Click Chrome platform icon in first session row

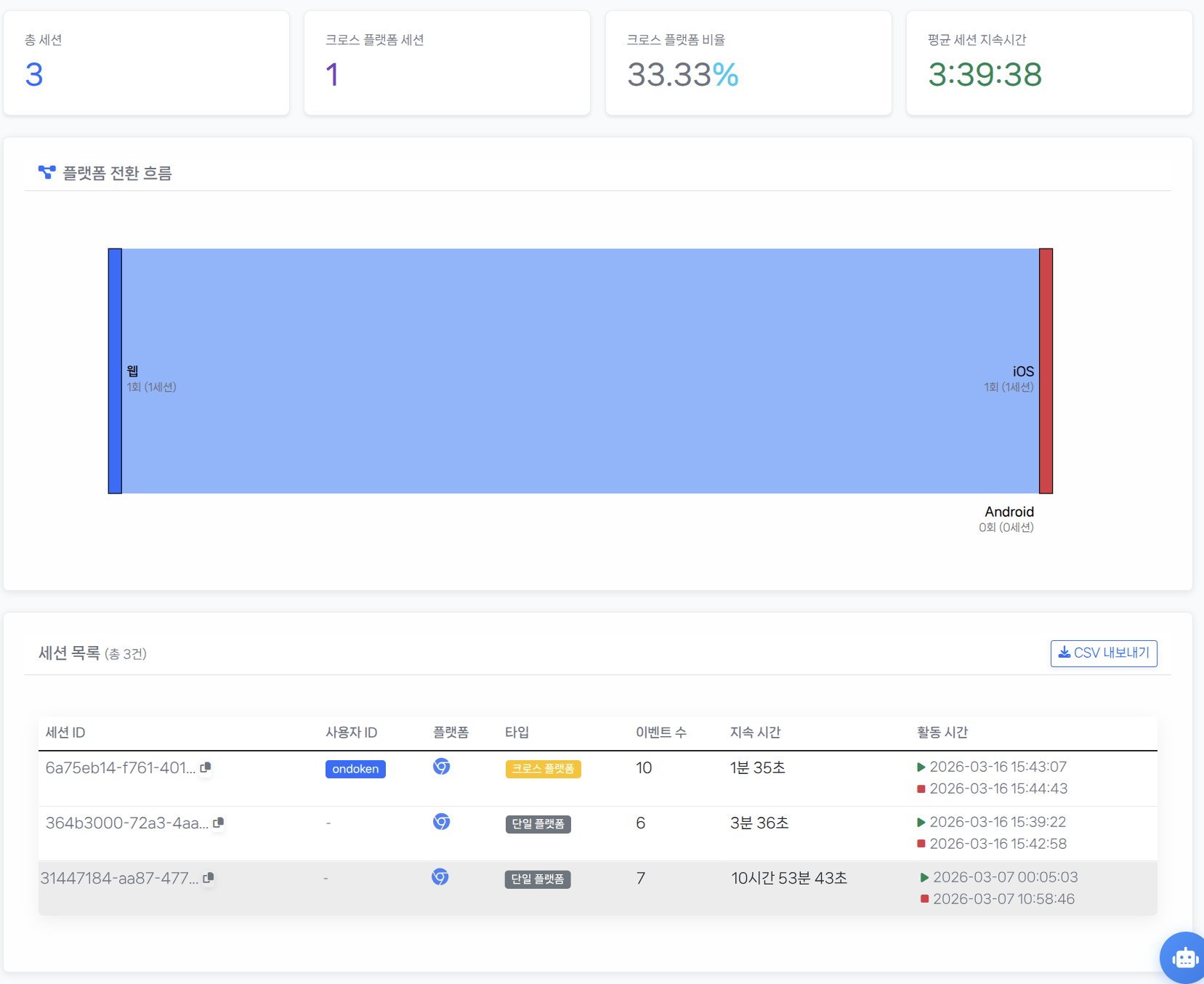coord(441,767)
